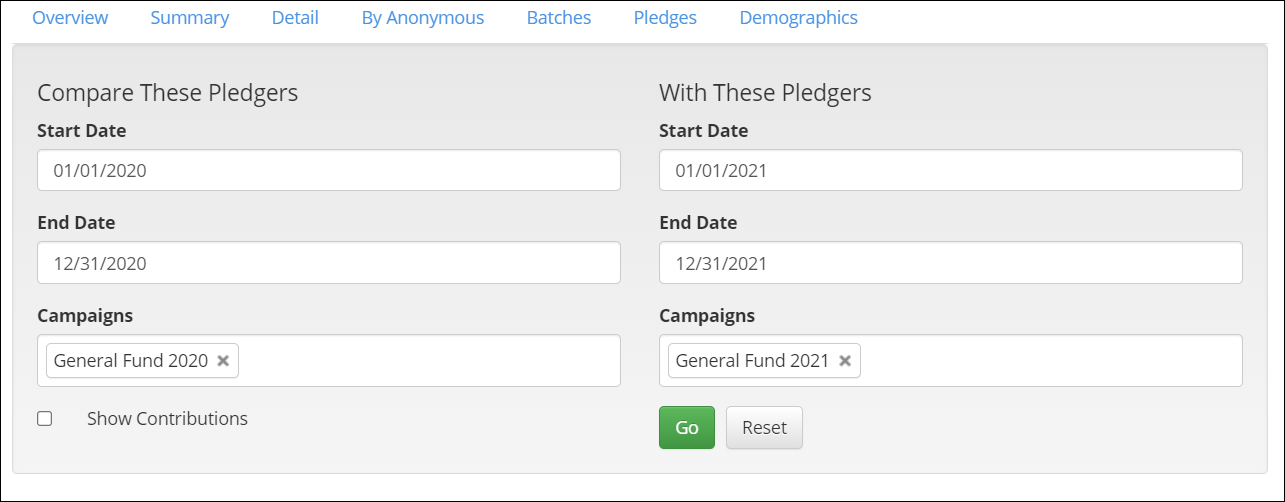View the Demographics tab
This screenshot has height=502, width=1285.
coord(798,18)
